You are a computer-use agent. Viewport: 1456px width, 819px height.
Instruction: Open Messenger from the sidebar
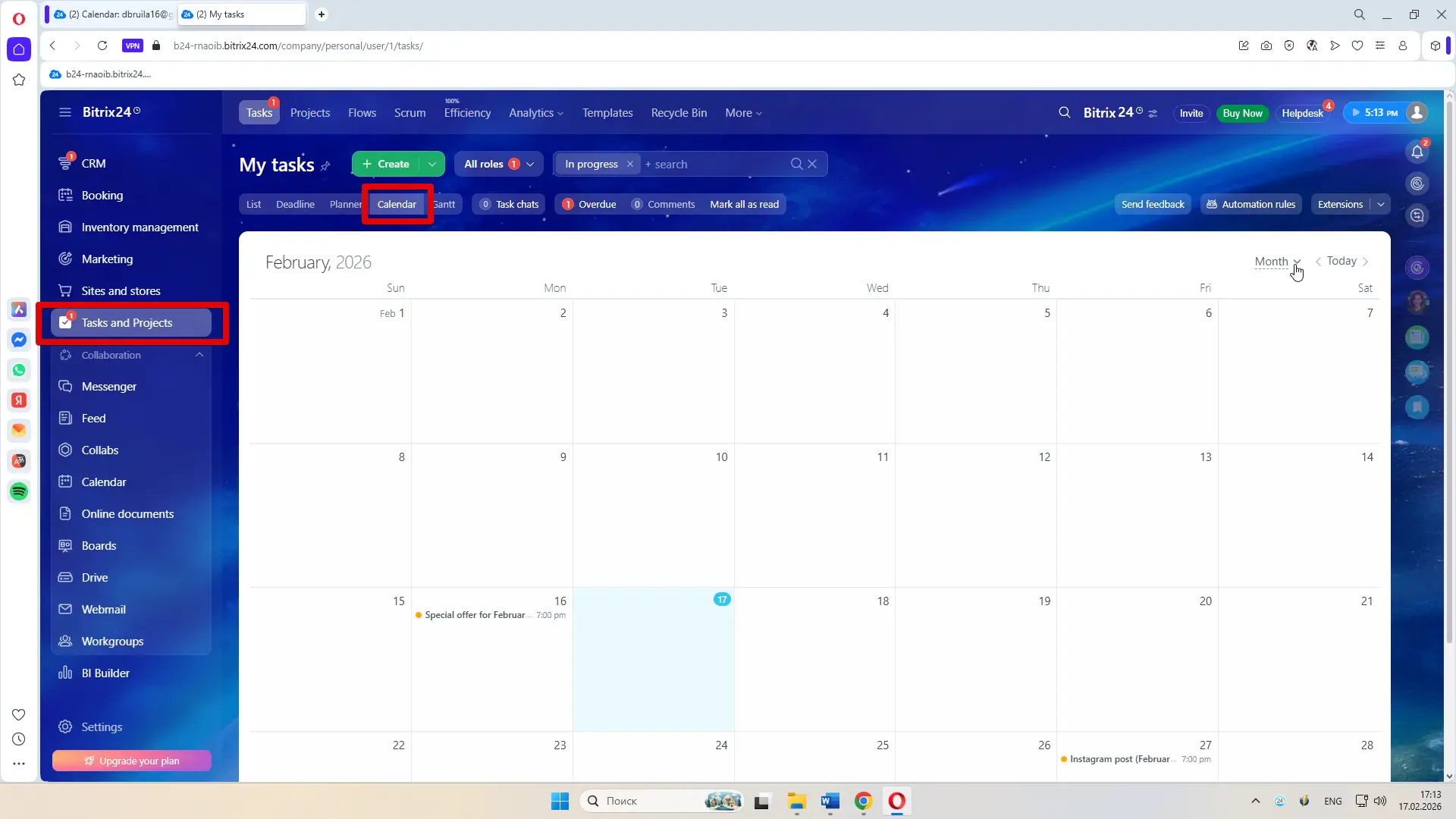pos(108,387)
